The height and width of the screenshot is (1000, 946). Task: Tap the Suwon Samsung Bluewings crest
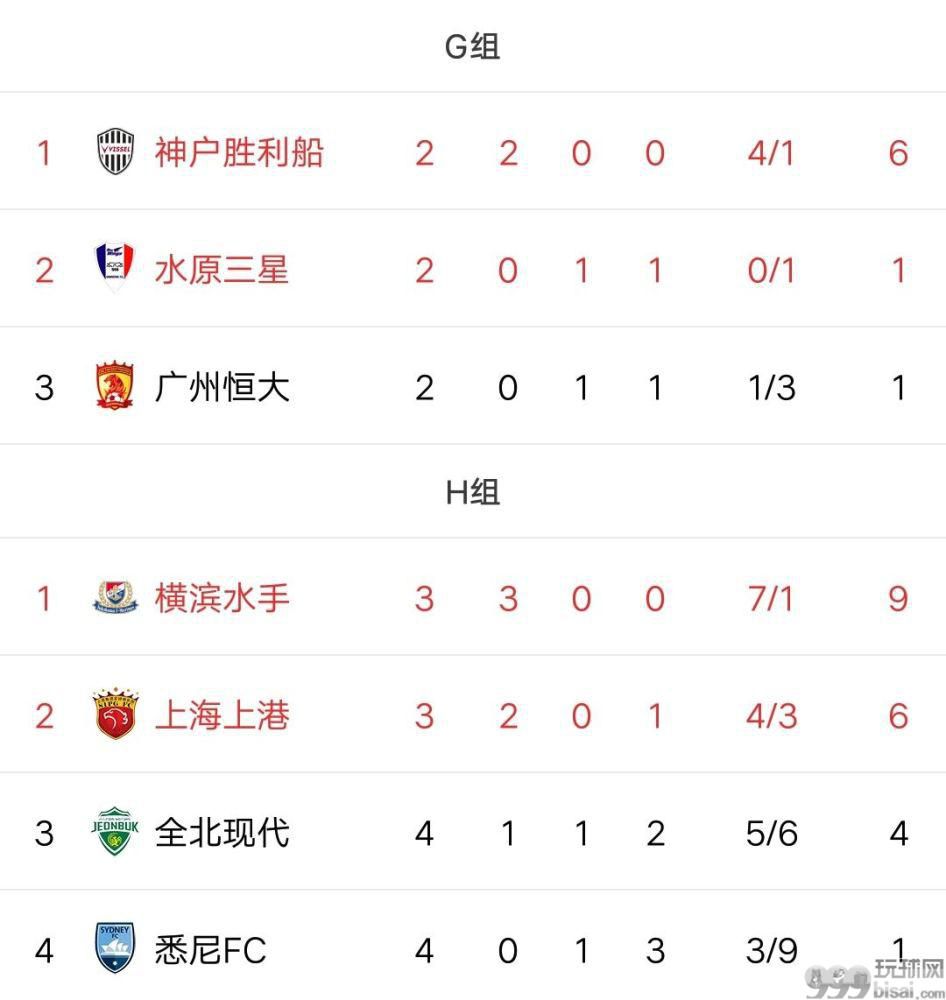coord(115,267)
